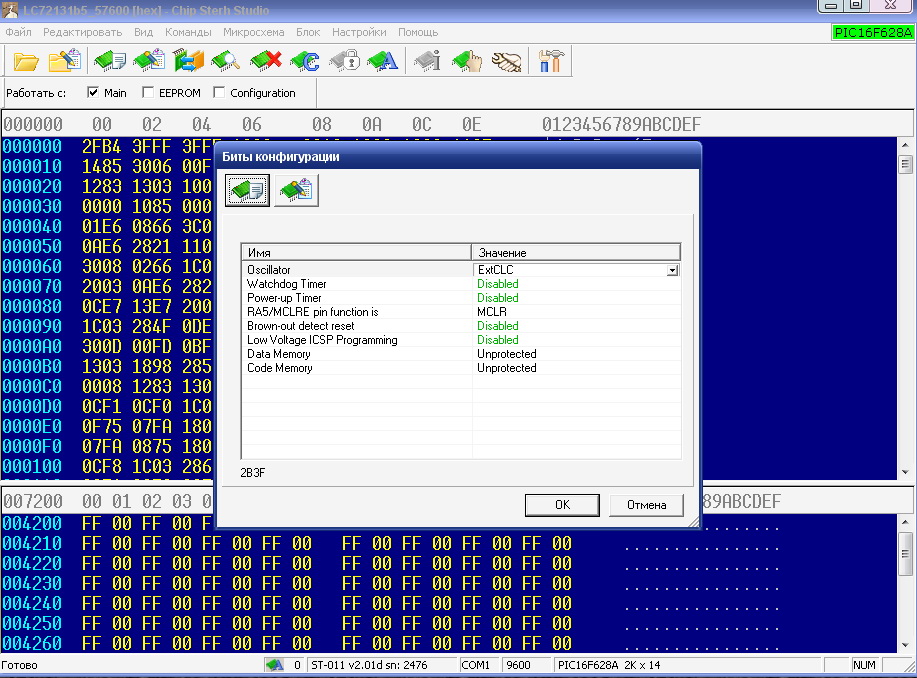
Task: Click the erase chip red X icon
Action: [265, 61]
